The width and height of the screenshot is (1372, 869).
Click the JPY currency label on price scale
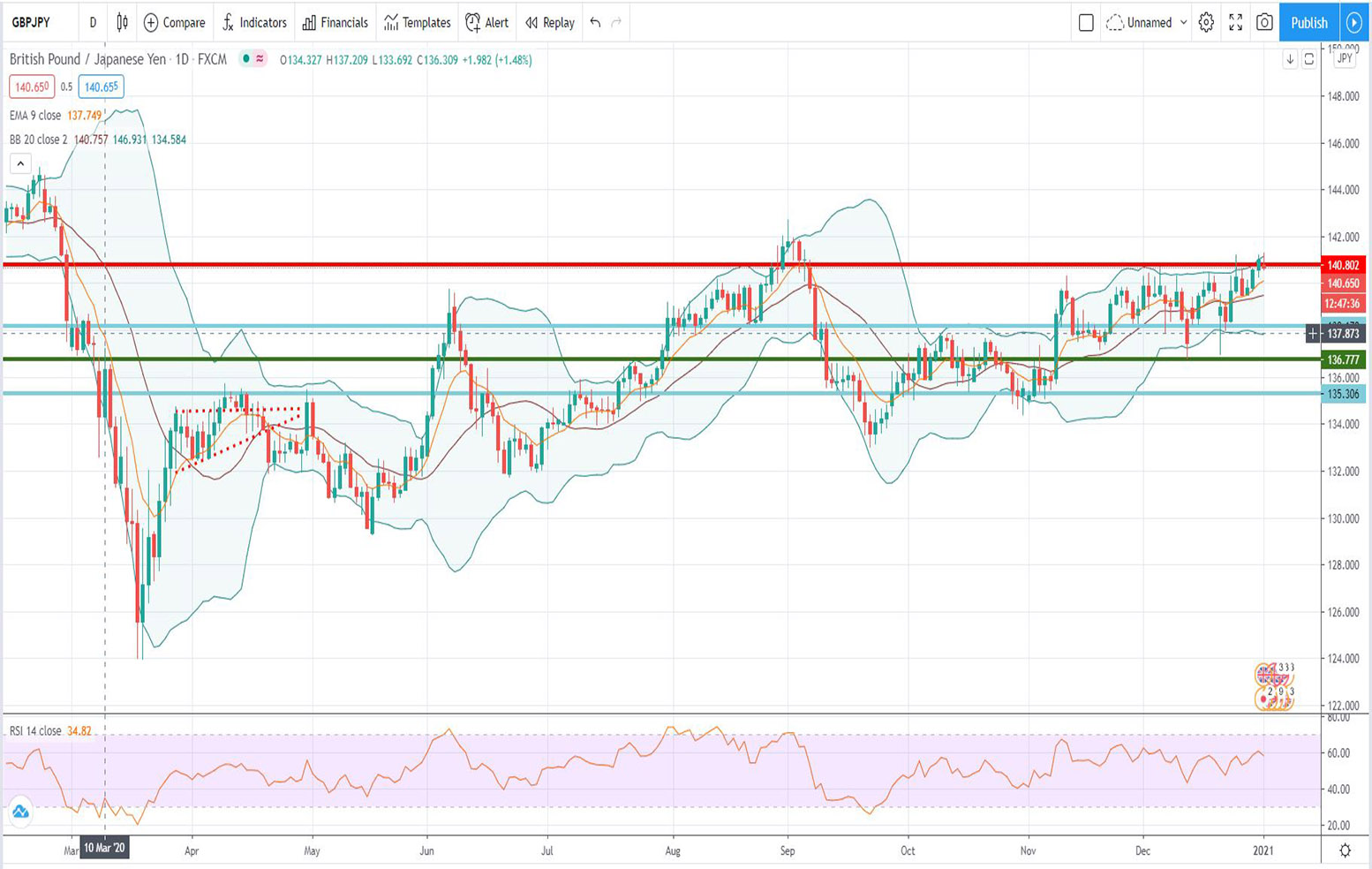pos(1344,60)
